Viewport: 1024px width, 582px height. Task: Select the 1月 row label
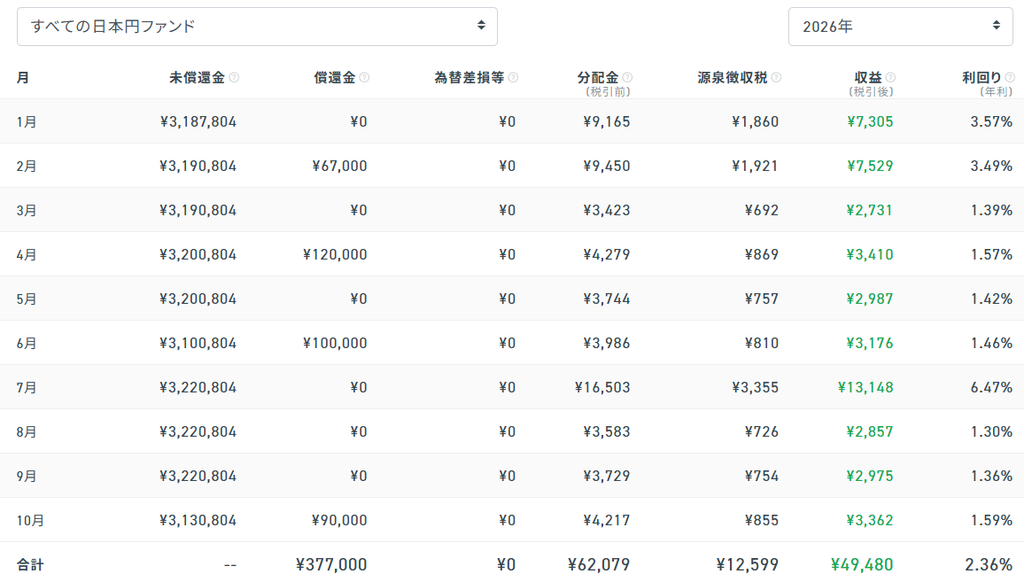[x=27, y=122]
